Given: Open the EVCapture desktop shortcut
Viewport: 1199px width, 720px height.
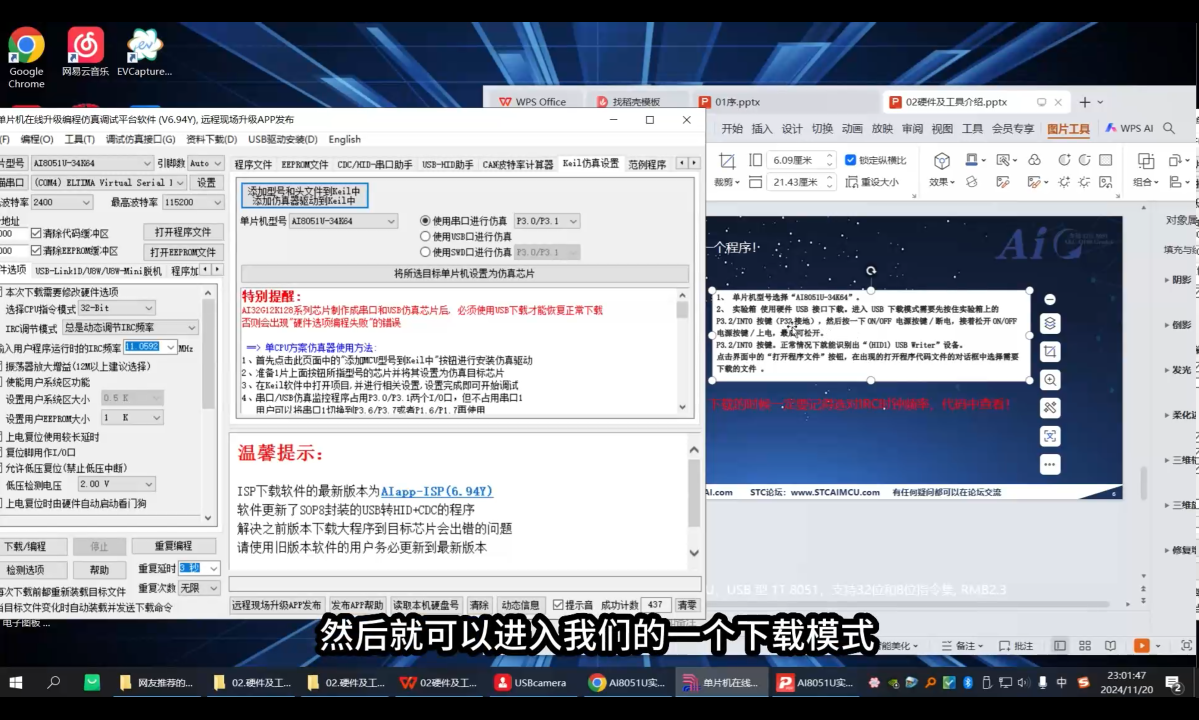Looking at the screenshot, I should 144,52.
